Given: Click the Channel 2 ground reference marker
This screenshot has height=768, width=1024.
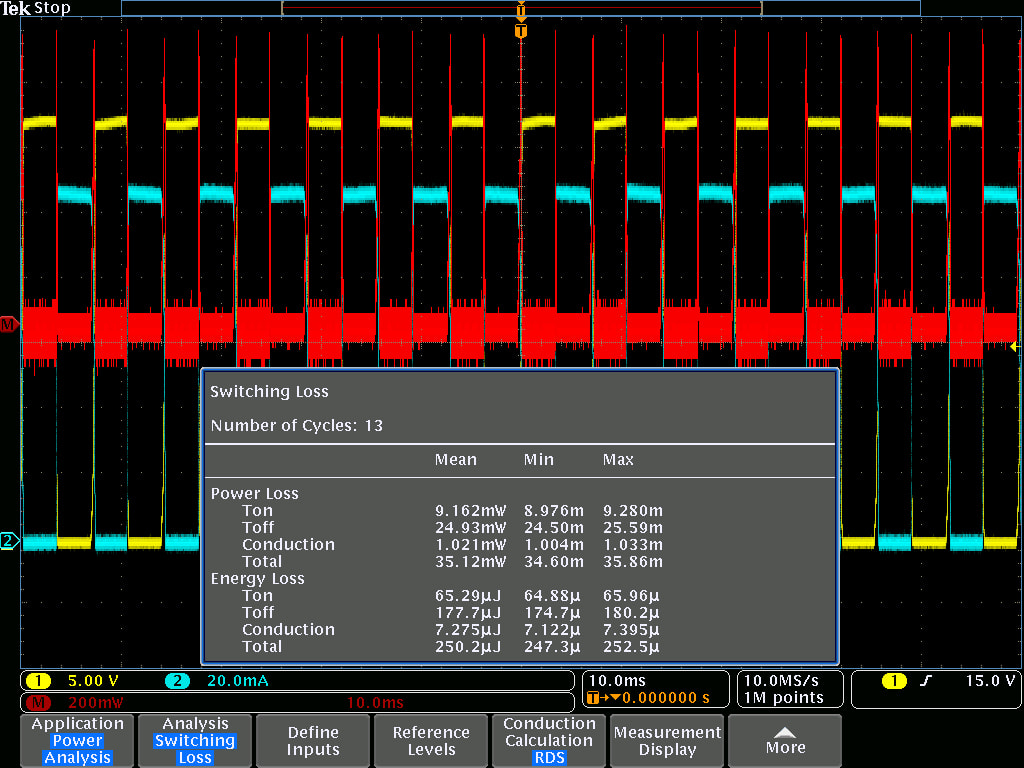Looking at the screenshot, I should [x=8, y=538].
